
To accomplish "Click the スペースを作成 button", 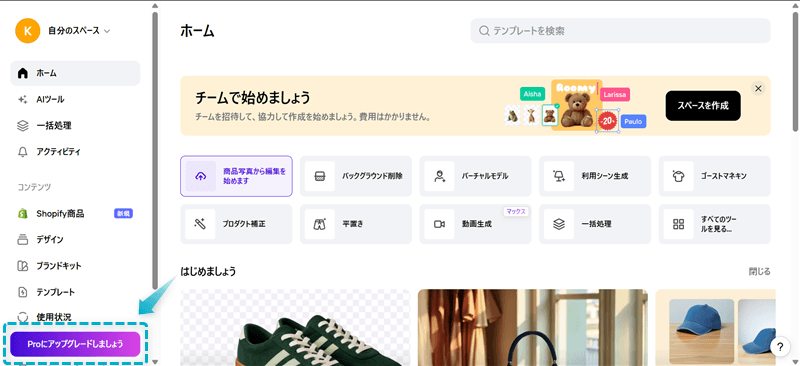I will coord(703,106).
